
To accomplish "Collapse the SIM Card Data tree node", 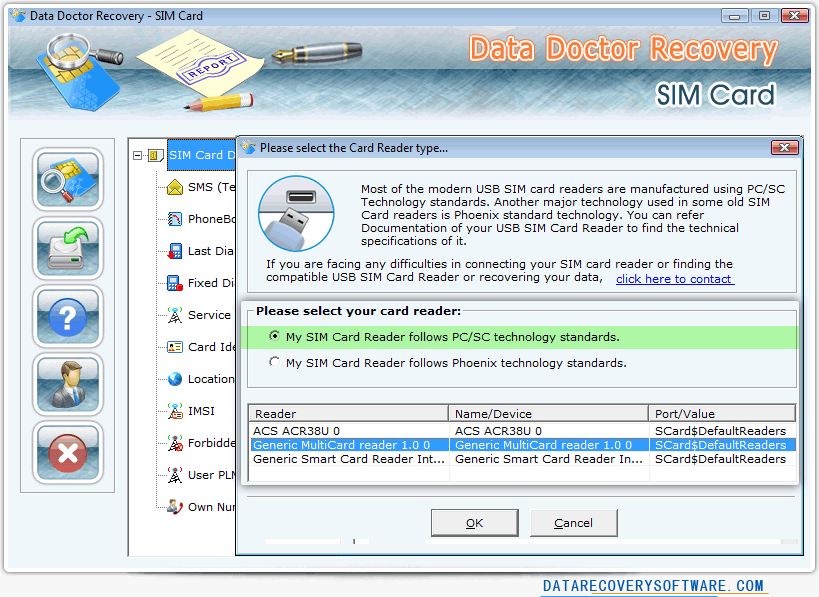I will [137, 155].
